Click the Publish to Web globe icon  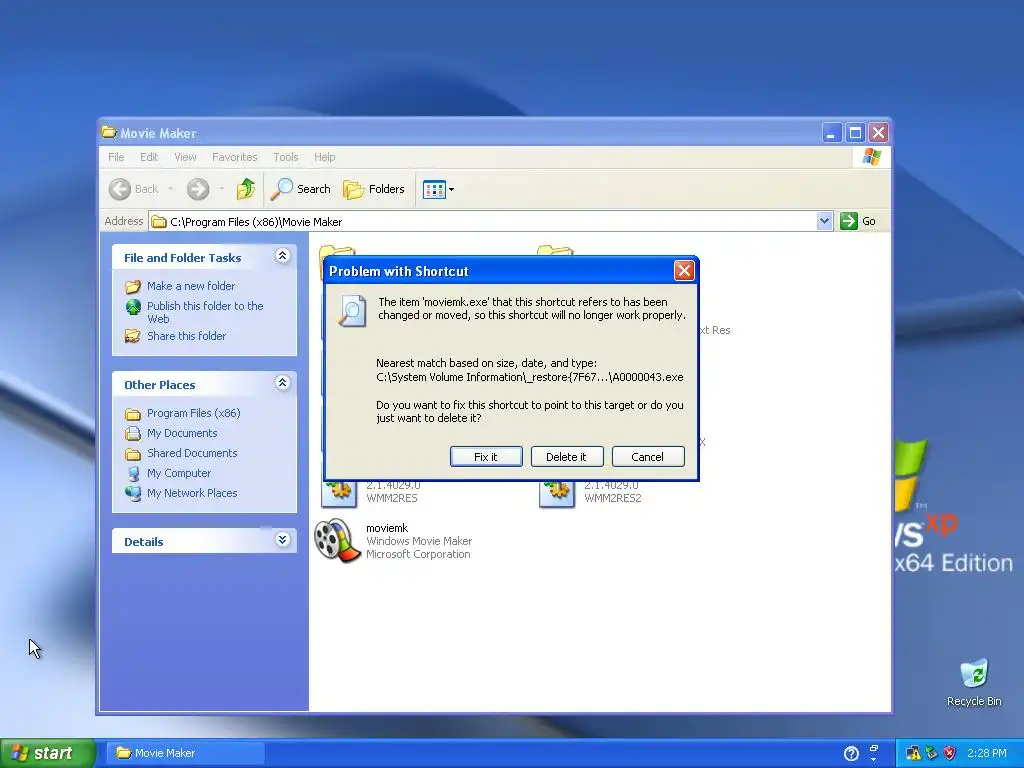click(133, 307)
